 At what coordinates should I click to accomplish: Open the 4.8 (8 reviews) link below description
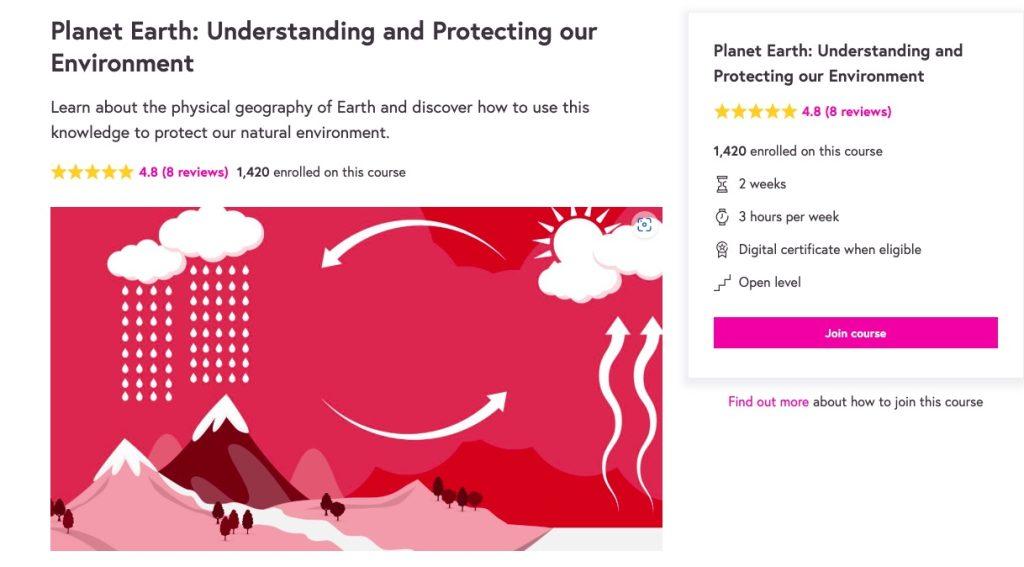(x=183, y=172)
